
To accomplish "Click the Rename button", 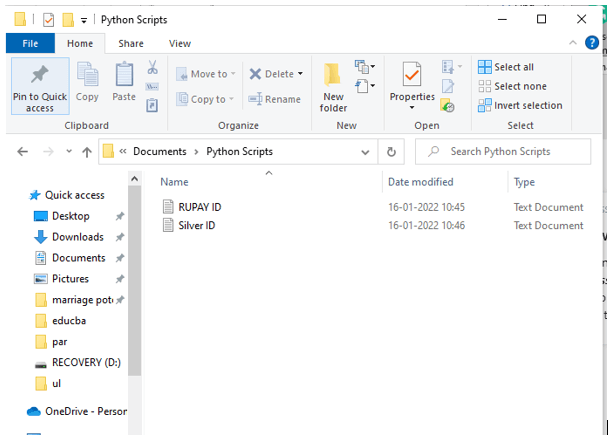I will coord(275,99).
